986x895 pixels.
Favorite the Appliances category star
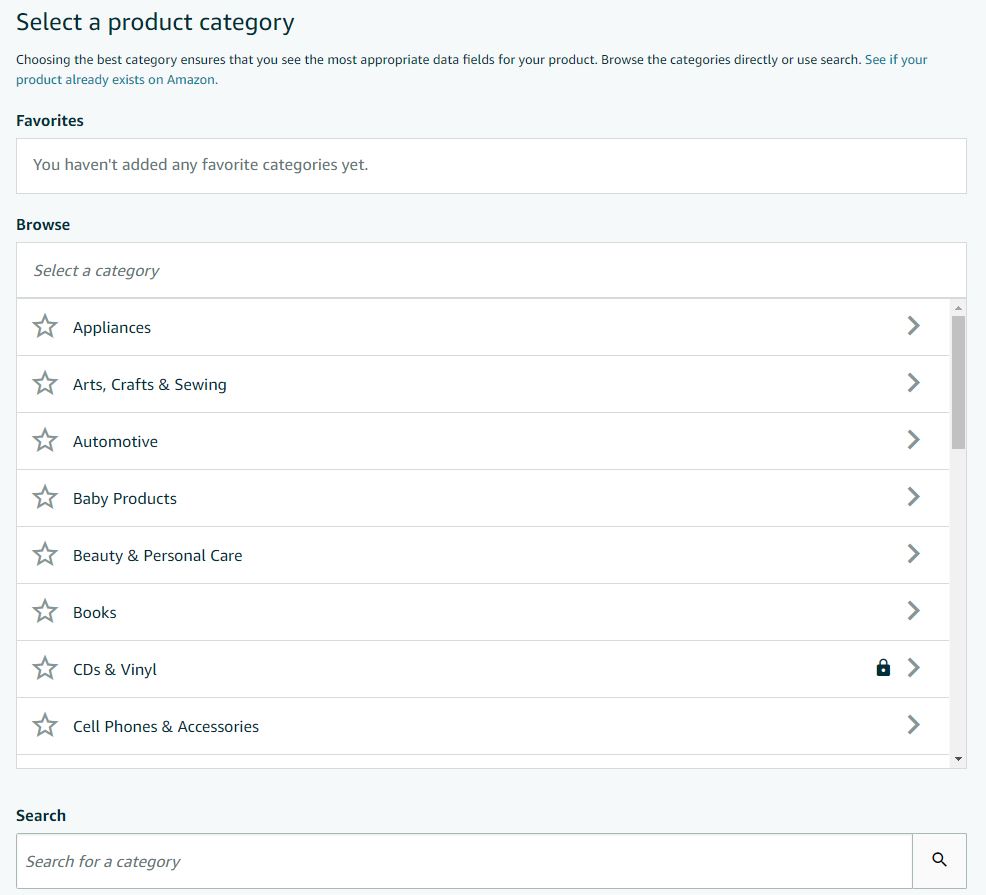pyautogui.click(x=45, y=326)
